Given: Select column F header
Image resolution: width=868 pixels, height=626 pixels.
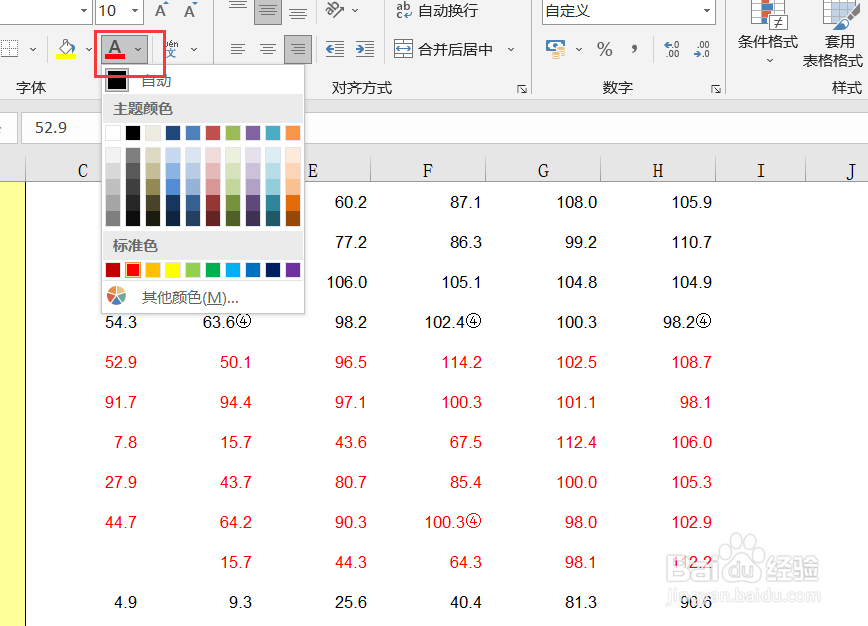Looking at the screenshot, I should 428,170.
